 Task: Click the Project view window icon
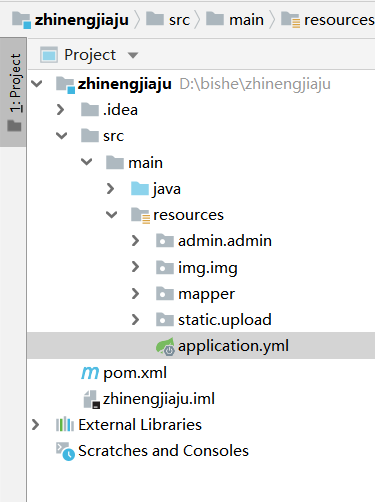click(49, 55)
